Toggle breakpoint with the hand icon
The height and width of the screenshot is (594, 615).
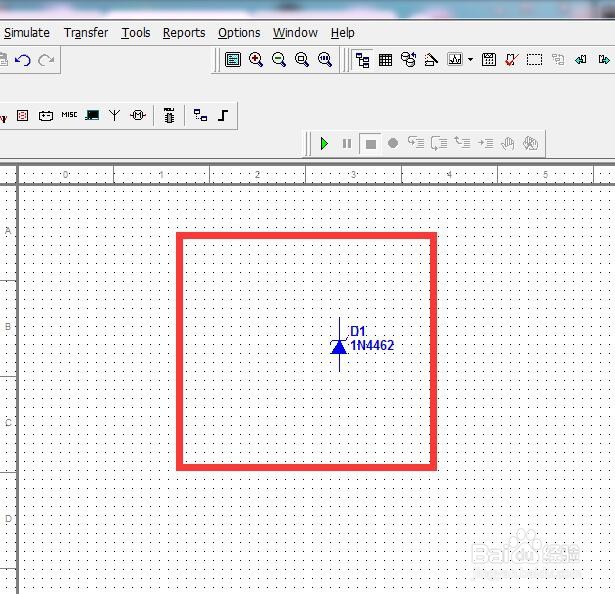(x=508, y=144)
